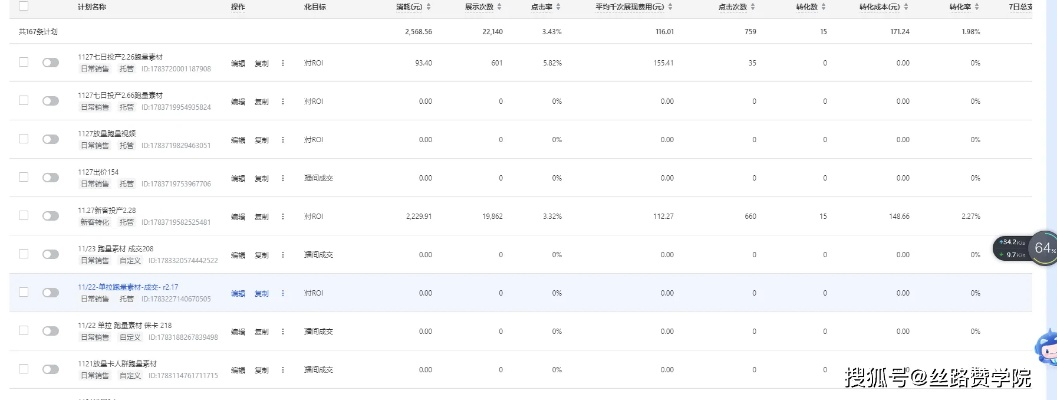This screenshot has width=1057, height=400.
Task: Open the three-dot menu for 1127放量跑量视频
Action: (282, 140)
